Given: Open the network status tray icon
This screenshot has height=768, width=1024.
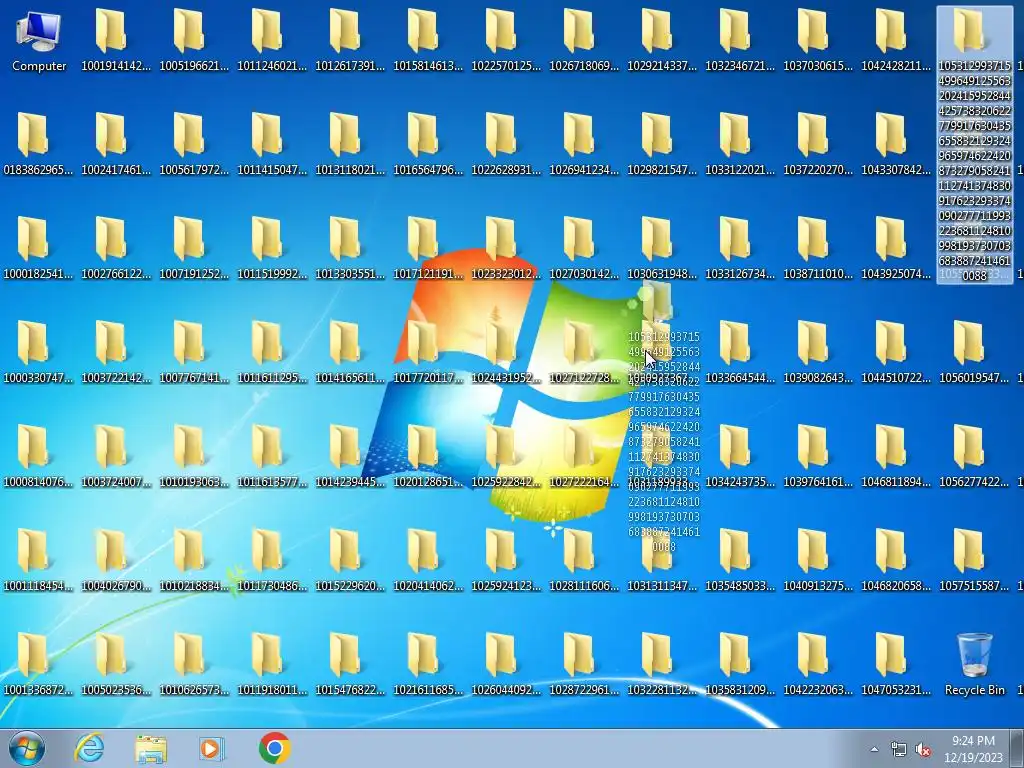Looking at the screenshot, I should coord(899,749).
